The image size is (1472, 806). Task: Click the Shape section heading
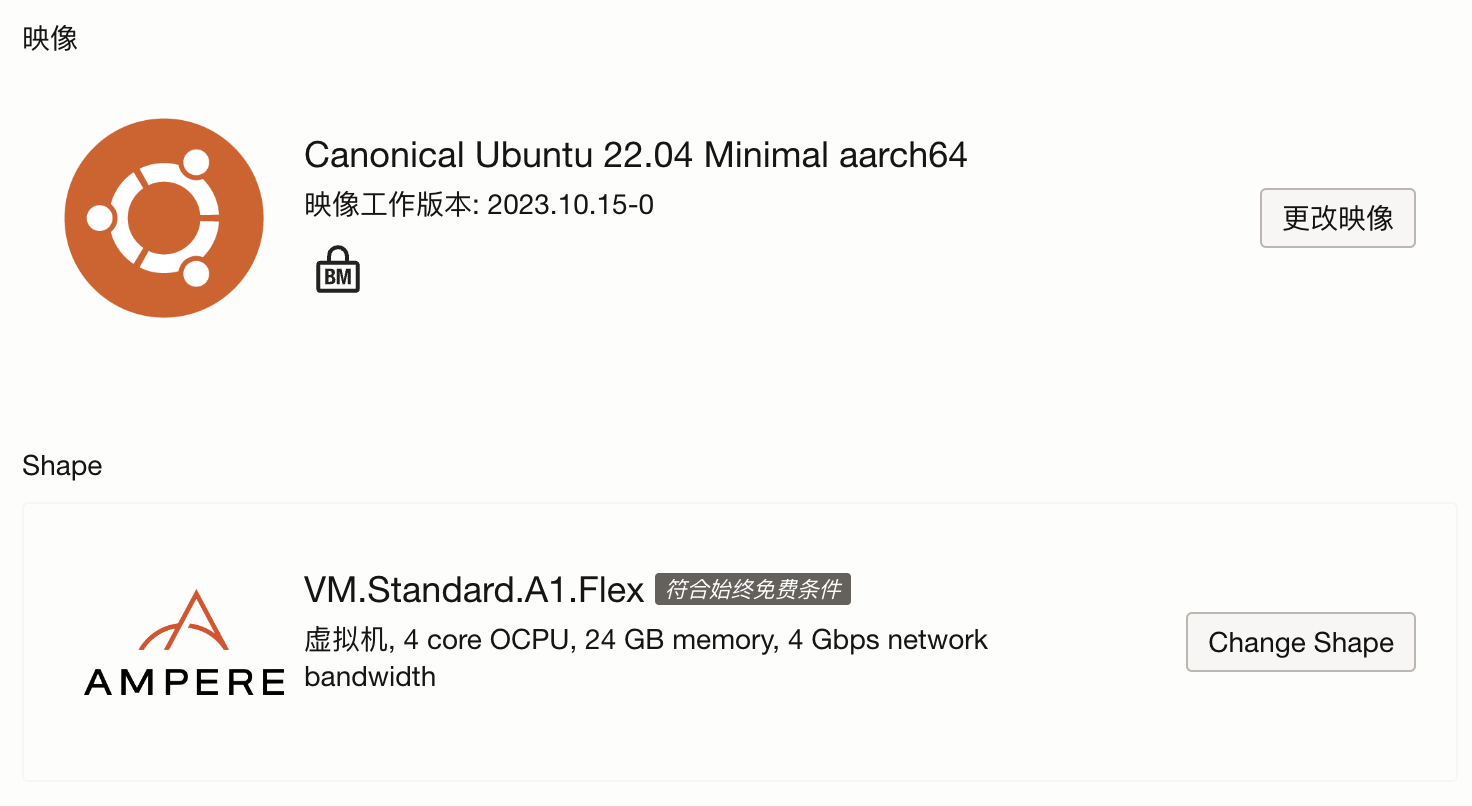pos(62,466)
